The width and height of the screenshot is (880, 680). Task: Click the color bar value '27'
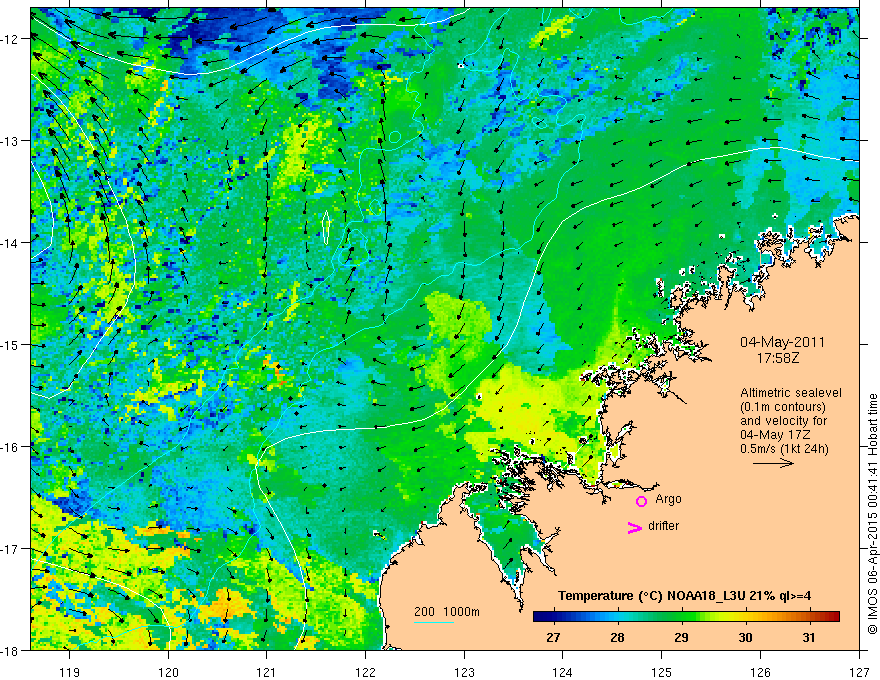553,637
